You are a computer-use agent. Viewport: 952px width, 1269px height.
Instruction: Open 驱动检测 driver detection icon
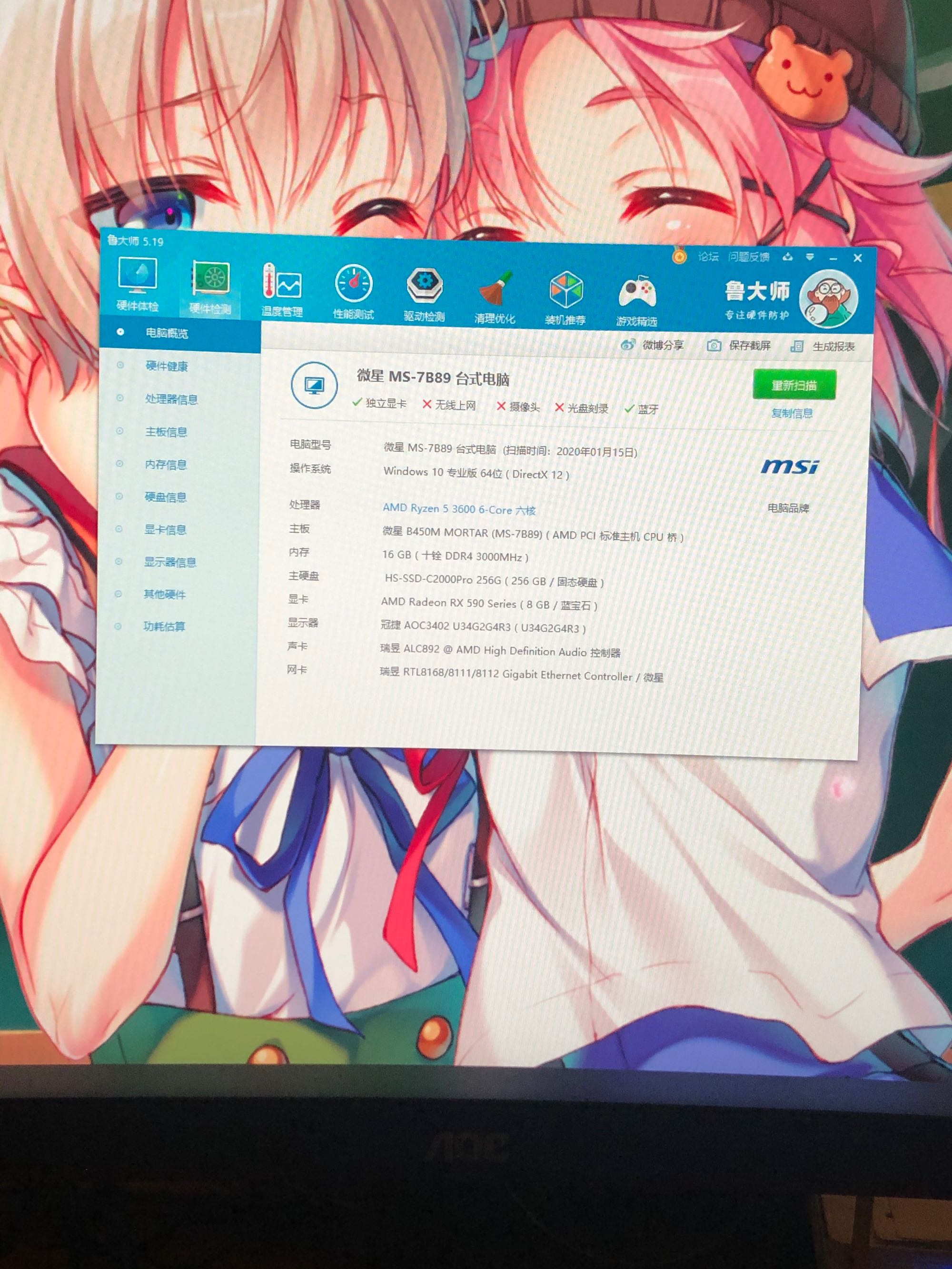[424, 295]
